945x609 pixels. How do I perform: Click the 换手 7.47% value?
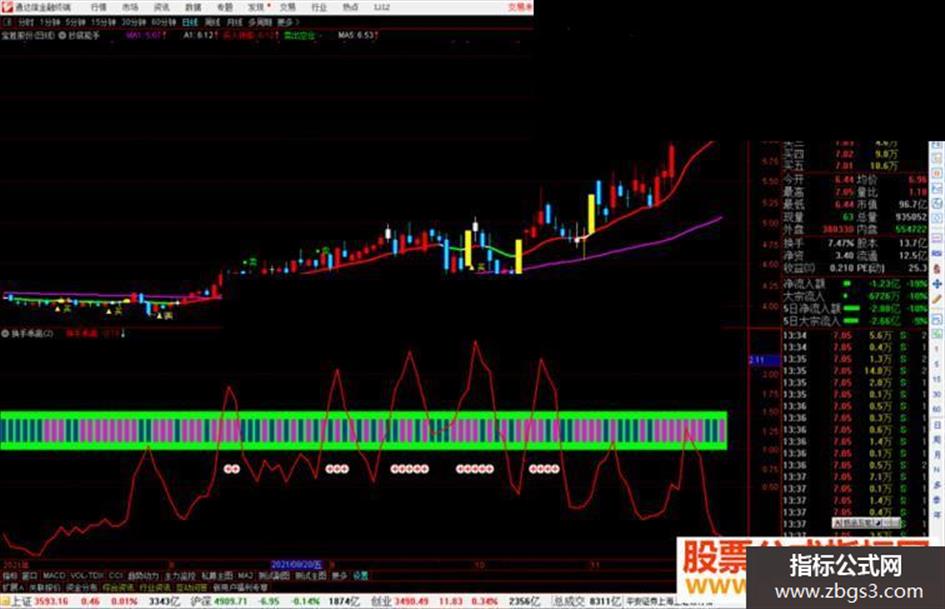(840, 244)
